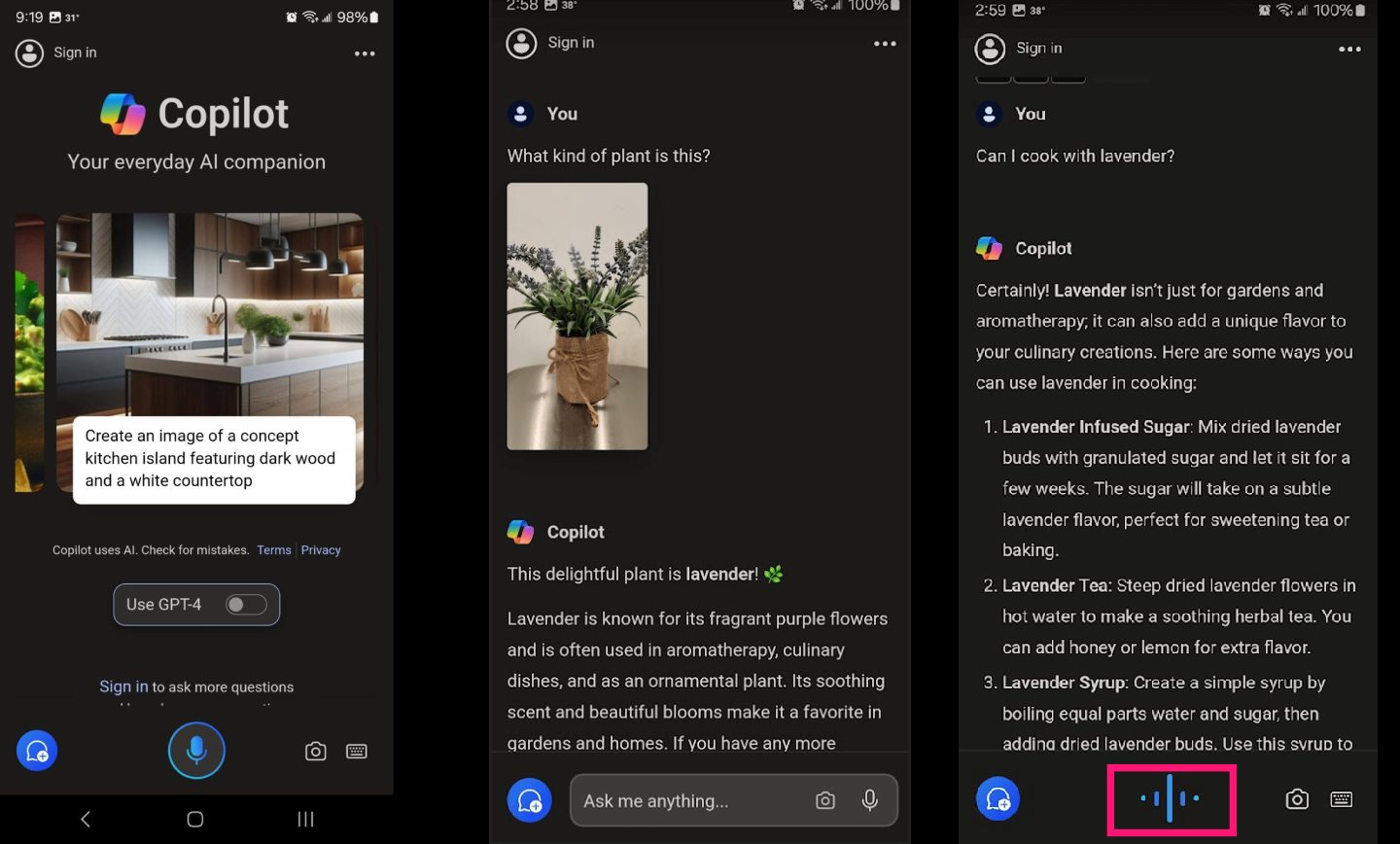
Task: Tap Android back navigation button
Action: 86,819
